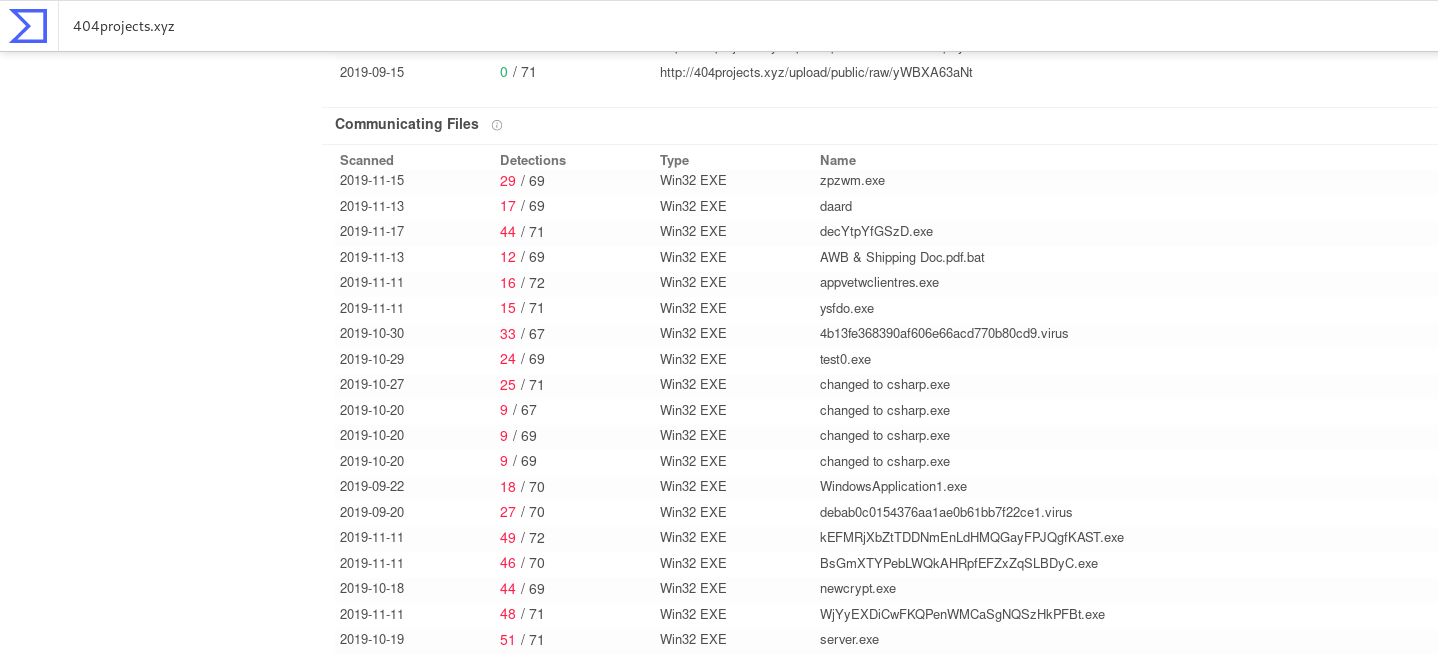Select the file named daard
This screenshot has height=657, width=1438.
pos(835,207)
